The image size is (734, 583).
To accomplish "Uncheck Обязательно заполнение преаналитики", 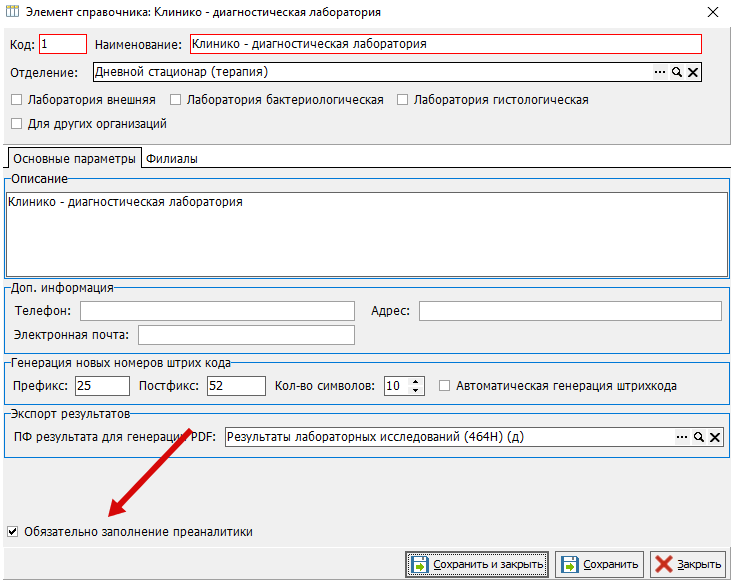I will (13, 531).
